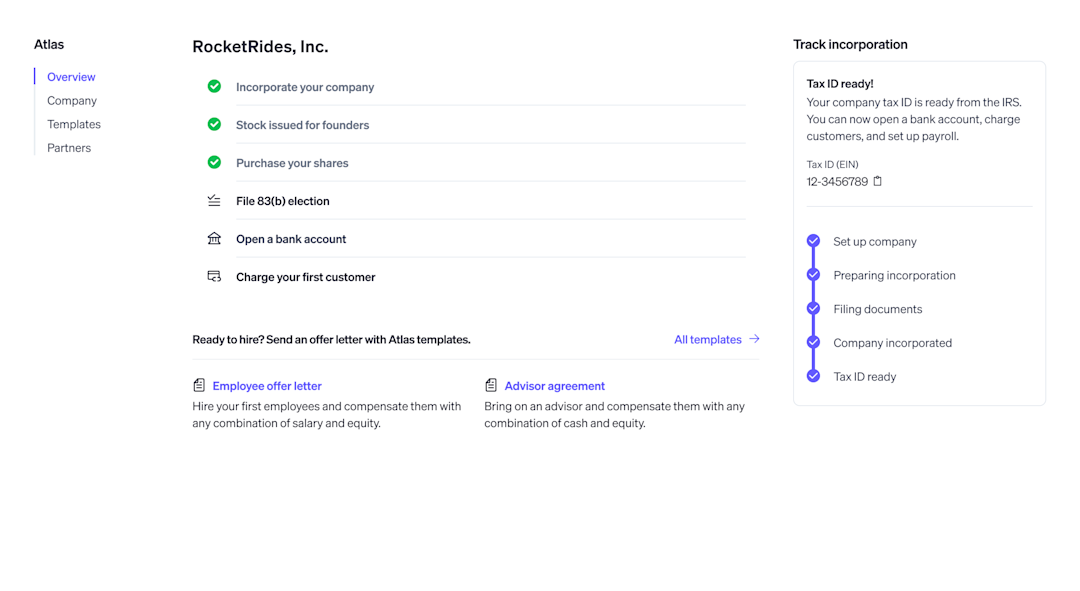Click the checkmark beside Purchase your shares
The image size is (1080, 591).
point(213,162)
